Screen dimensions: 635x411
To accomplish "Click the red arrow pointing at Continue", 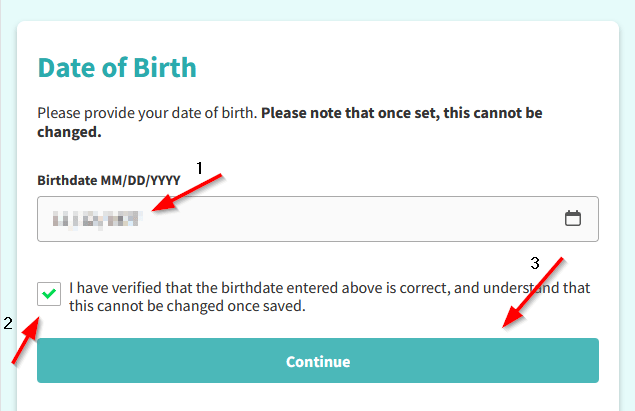I will tap(533, 292).
